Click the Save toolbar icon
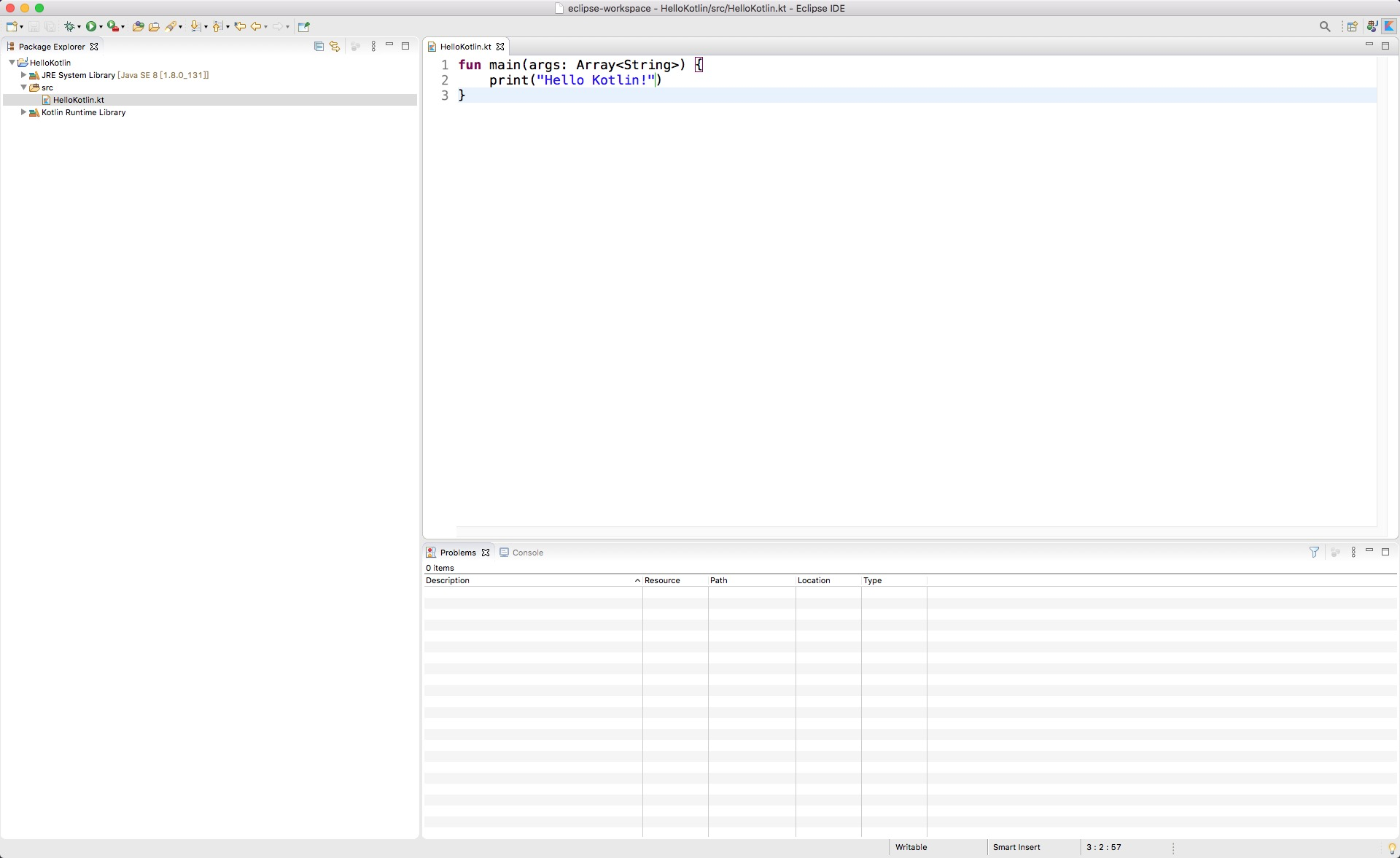1400x858 pixels. (34, 26)
